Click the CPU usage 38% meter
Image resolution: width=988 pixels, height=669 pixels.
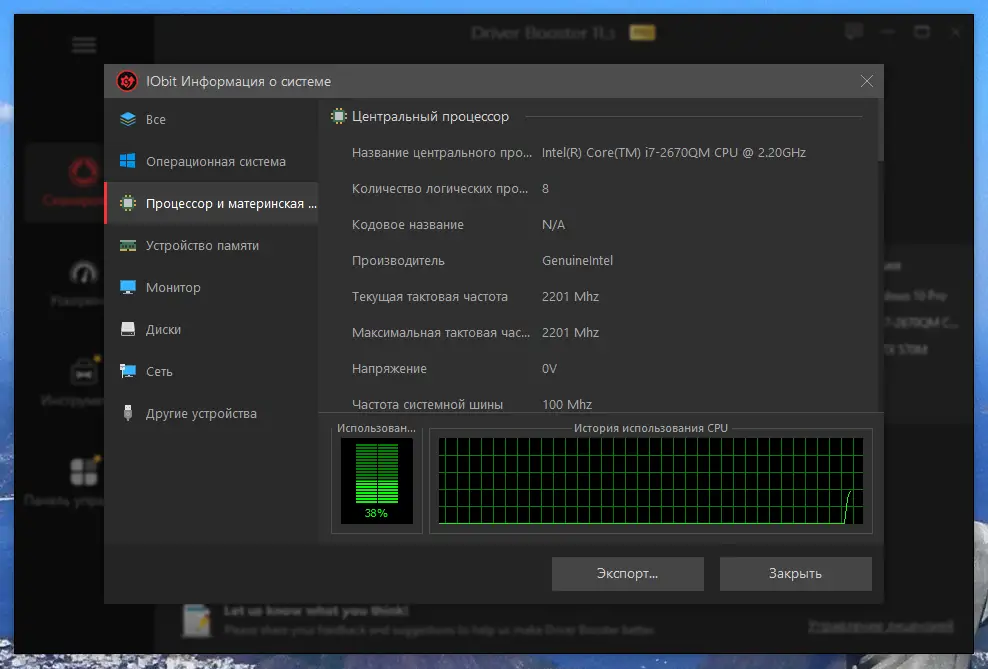point(377,481)
